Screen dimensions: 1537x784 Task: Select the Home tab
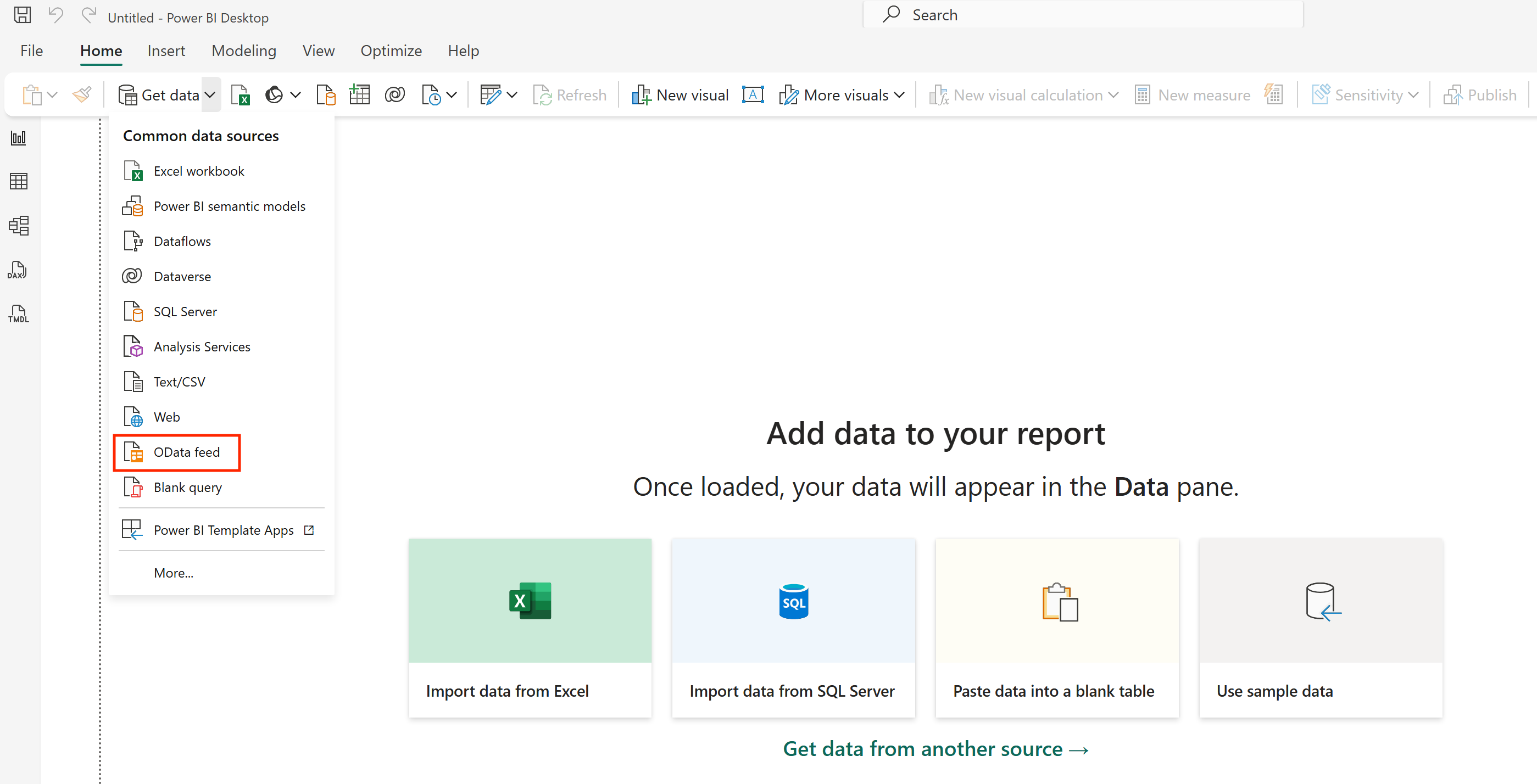click(x=101, y=51)
